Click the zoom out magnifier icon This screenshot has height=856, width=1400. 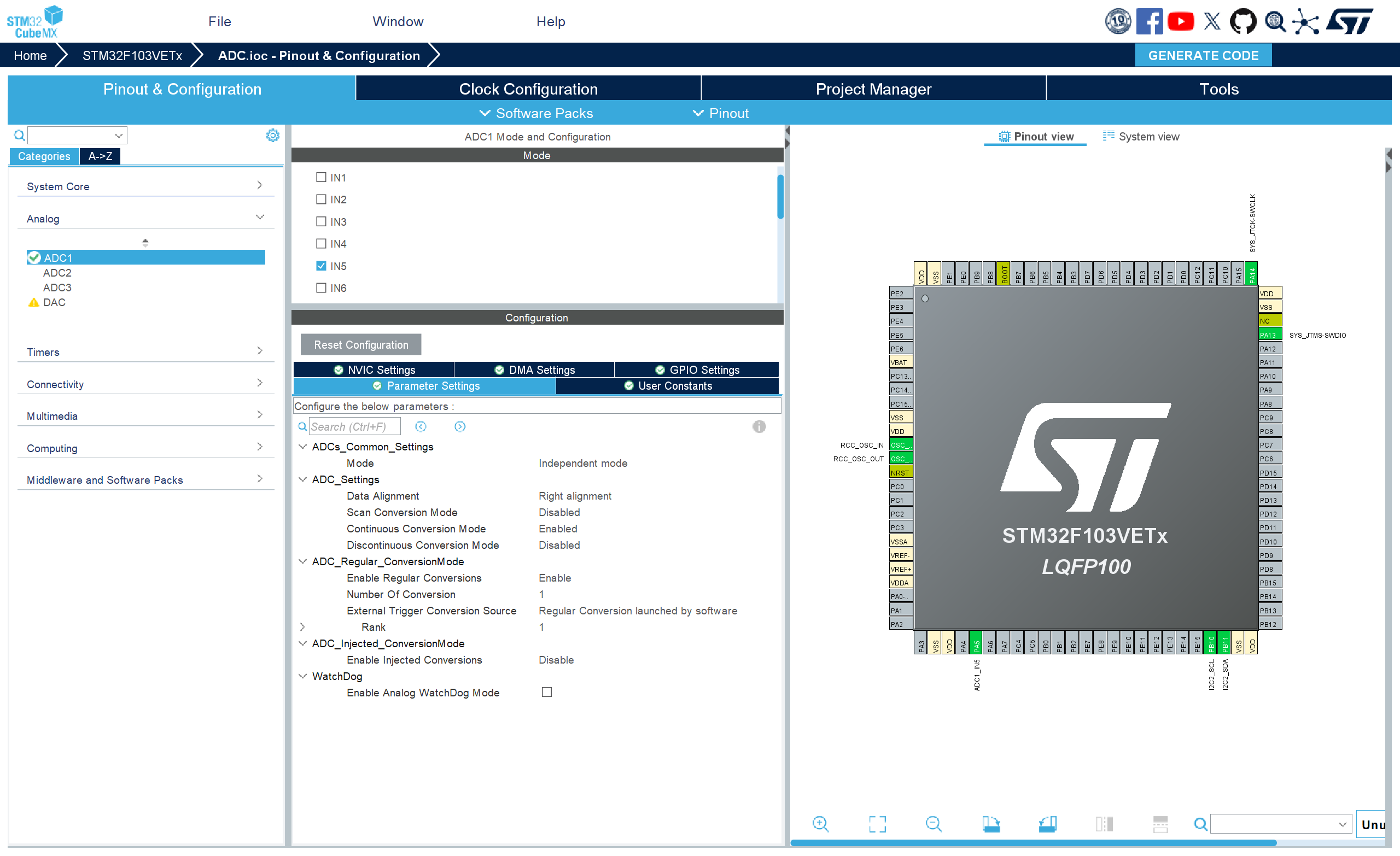point(934,823)
